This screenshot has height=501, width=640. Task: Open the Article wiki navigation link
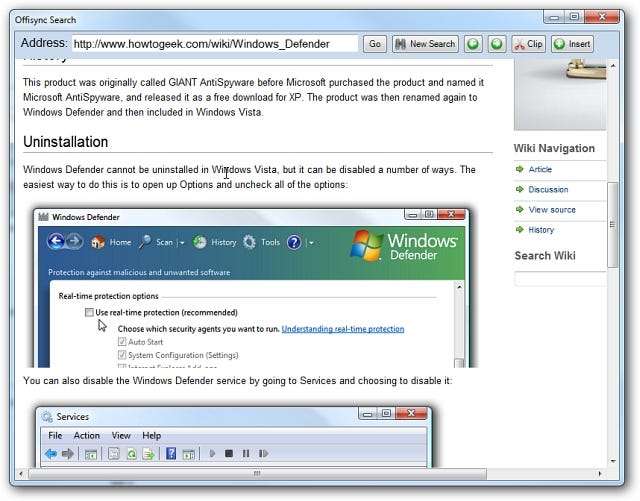pyautogui.click(x=540, y=169)
